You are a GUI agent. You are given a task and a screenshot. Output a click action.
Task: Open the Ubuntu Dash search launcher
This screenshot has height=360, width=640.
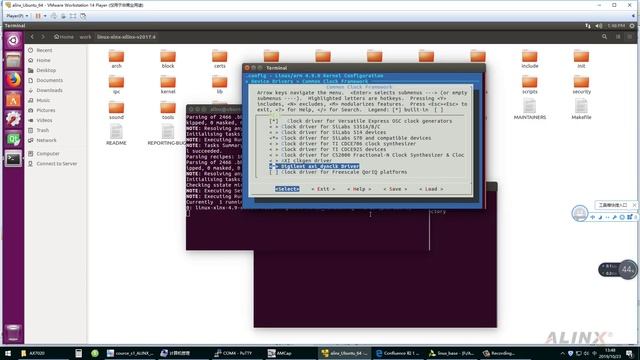click(13, 40)
